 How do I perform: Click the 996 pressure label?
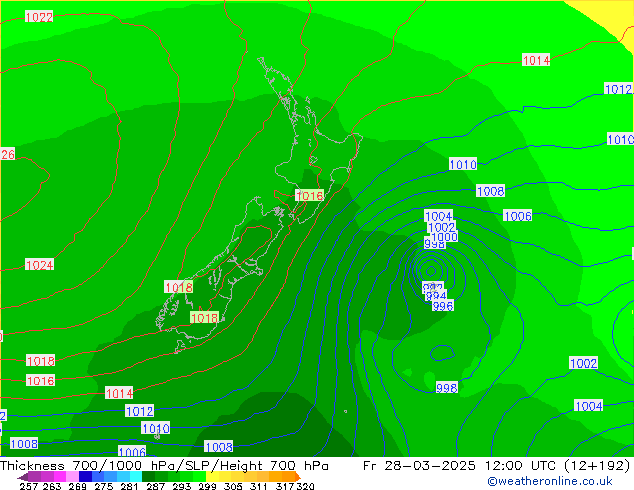(443, 306)
